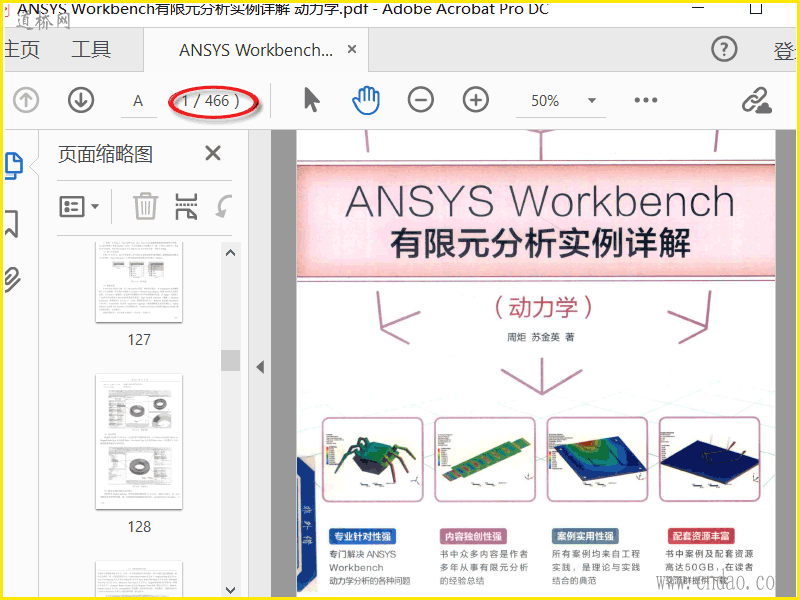
Task: Open the bookmarks panel icon
Action: pyautogui.click(x=12, y=224)
